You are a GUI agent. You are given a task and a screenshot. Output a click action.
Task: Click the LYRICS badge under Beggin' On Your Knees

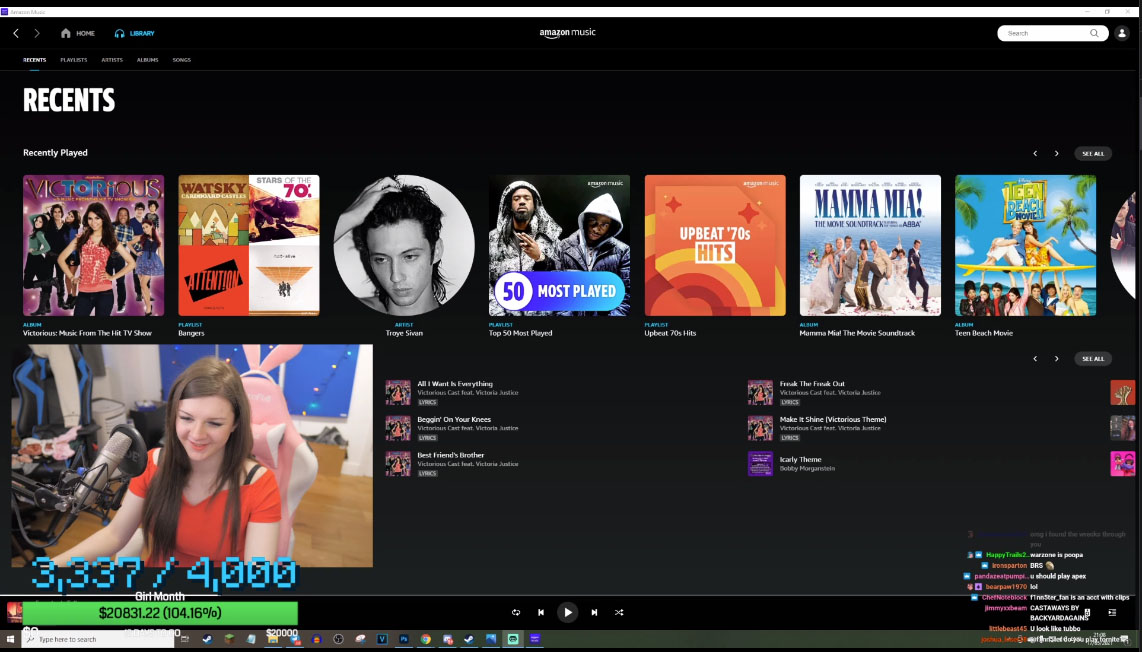[428, 438]
